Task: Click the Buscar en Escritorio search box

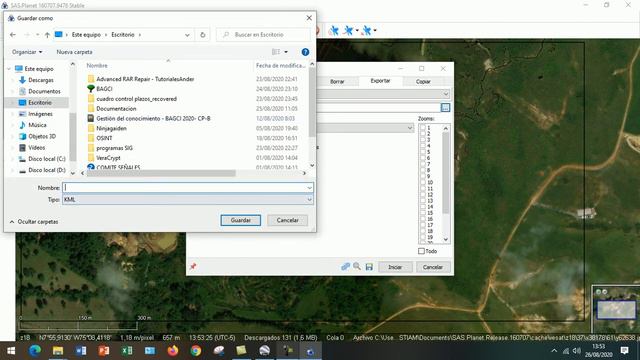Action: click(x=263, y=35)
